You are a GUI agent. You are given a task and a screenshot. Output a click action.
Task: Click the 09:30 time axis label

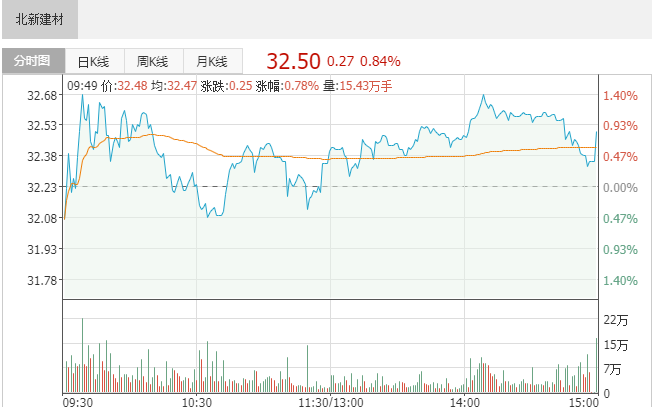point(77,402)
